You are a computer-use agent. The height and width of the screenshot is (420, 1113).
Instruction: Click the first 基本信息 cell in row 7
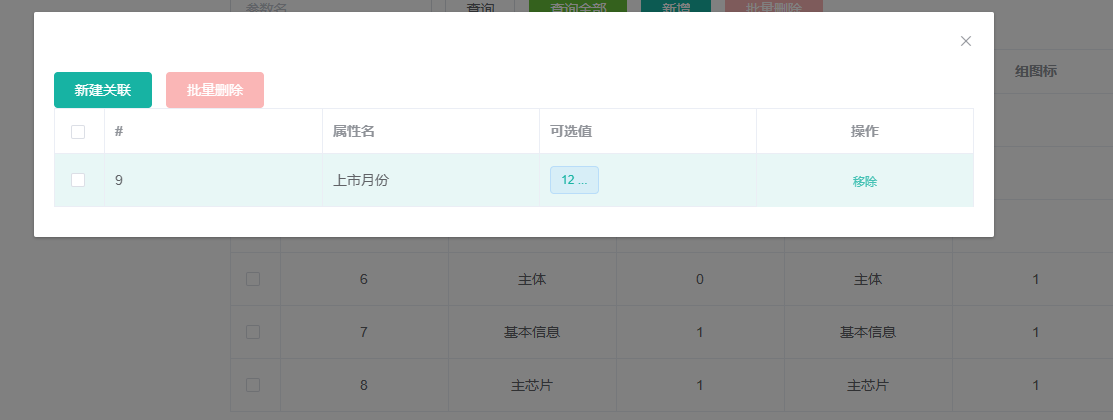tap(532, 332)
